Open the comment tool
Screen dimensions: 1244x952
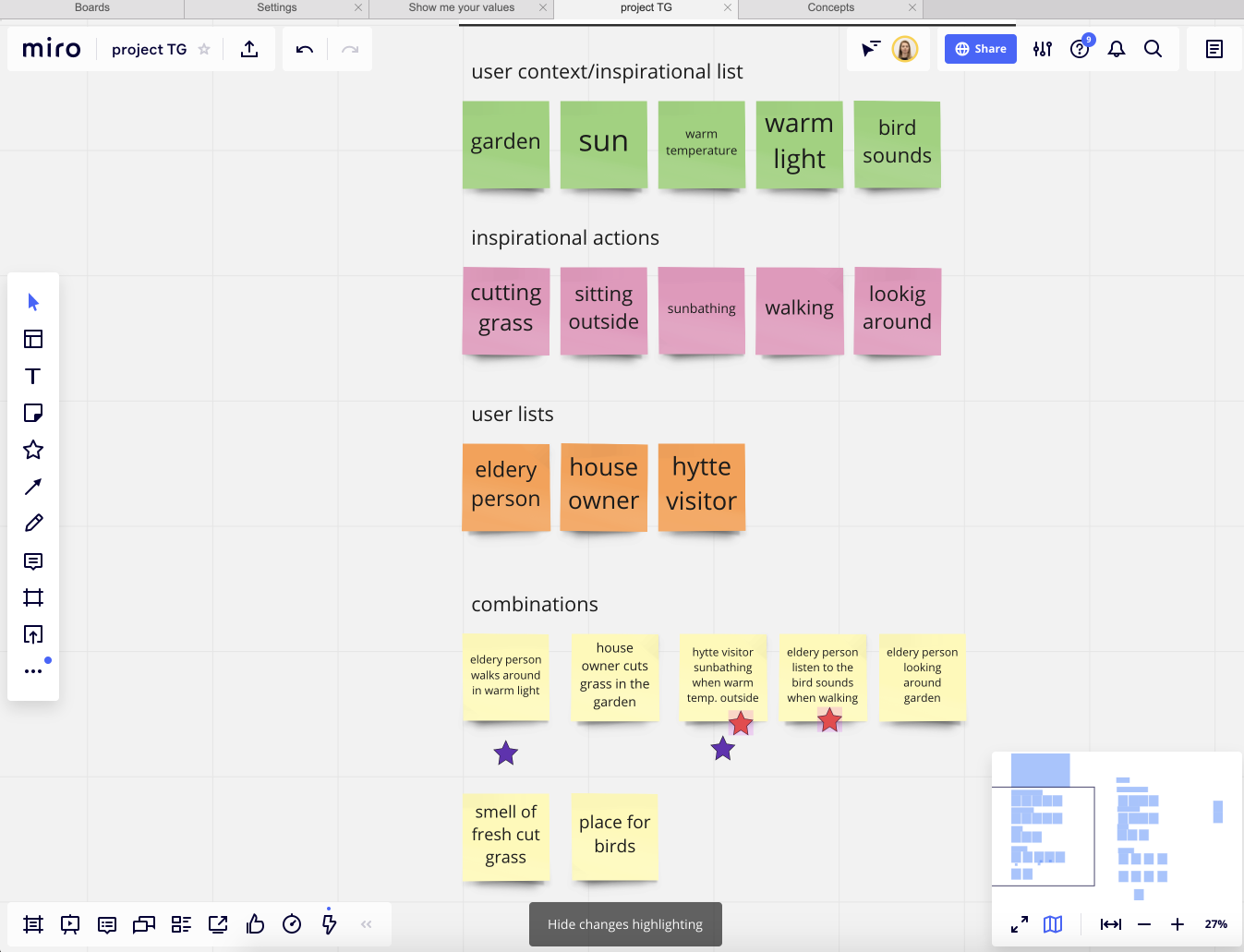33,560
